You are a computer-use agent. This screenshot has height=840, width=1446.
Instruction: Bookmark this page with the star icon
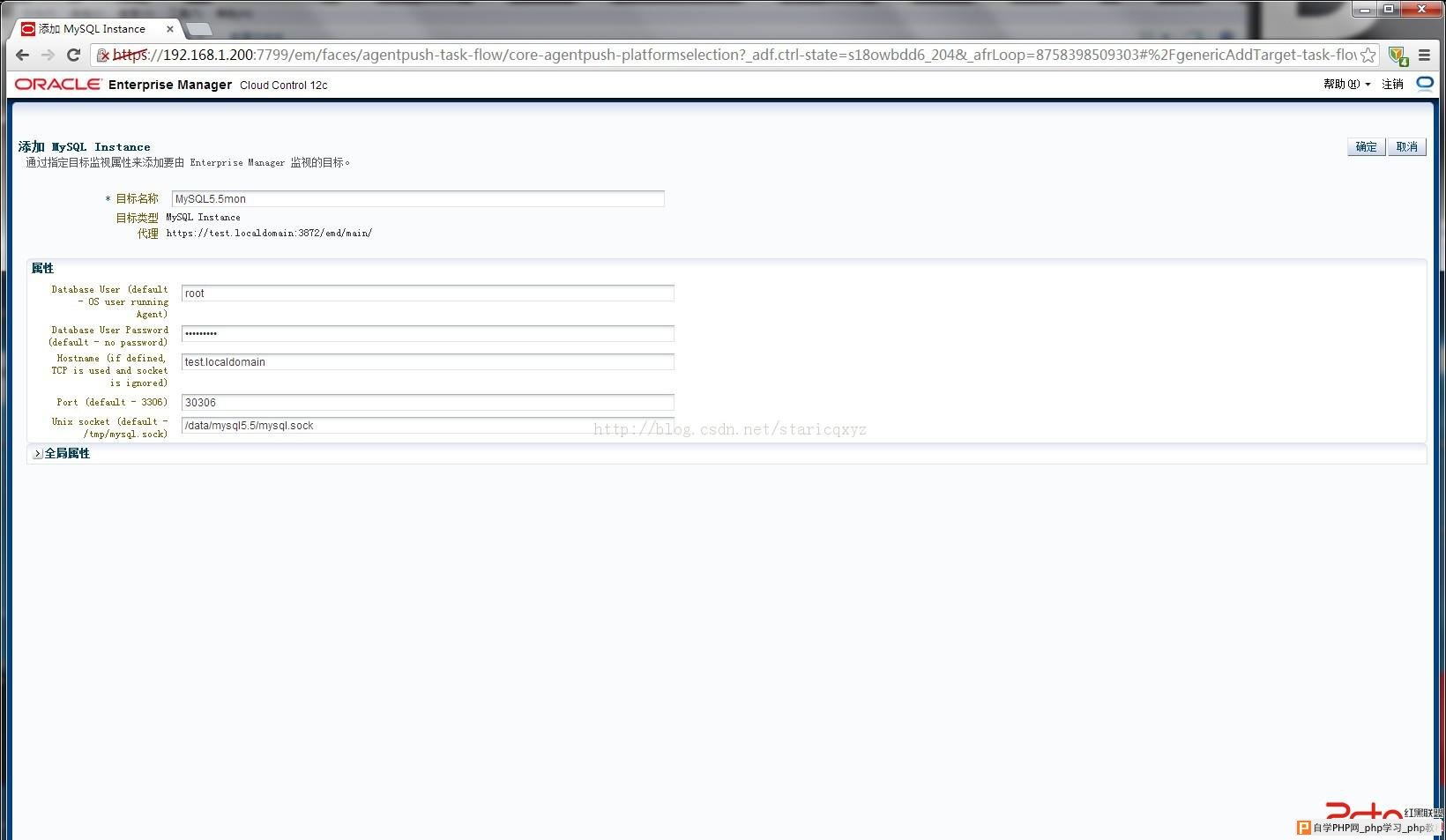1368,55
